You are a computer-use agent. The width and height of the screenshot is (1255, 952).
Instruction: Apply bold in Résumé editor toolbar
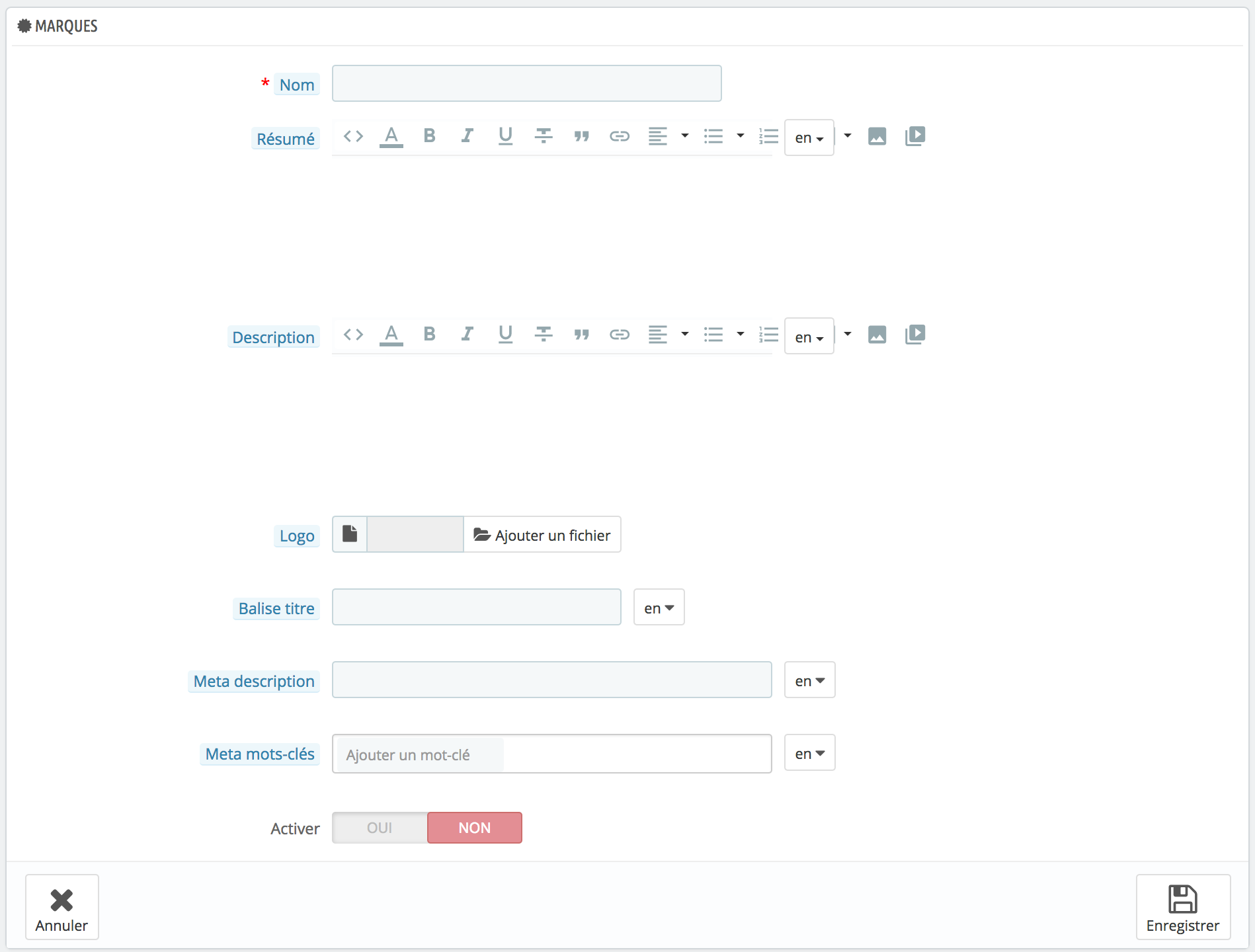[x=429, y=136]
